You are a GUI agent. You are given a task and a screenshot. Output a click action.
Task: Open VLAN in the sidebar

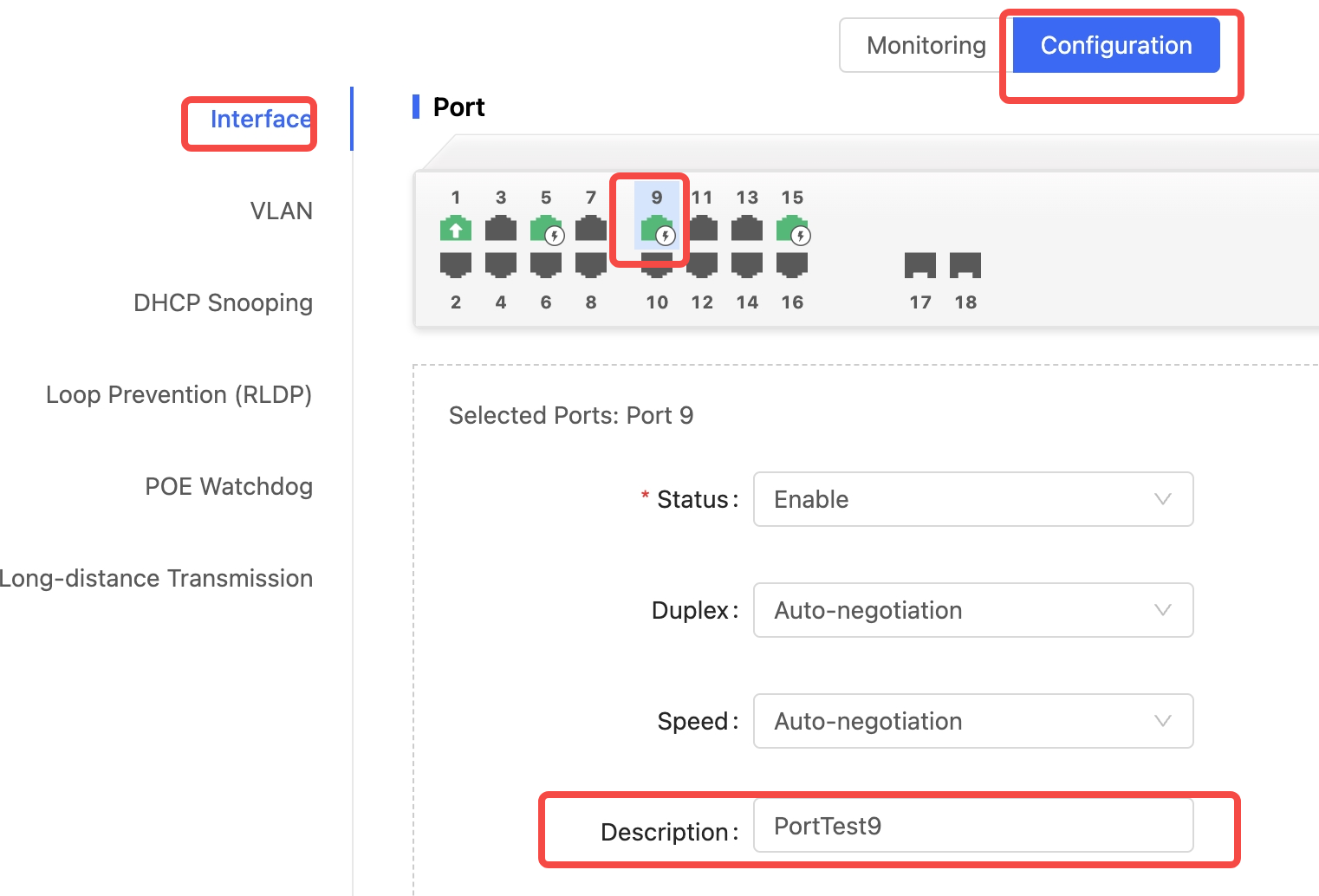click(282, 211)
